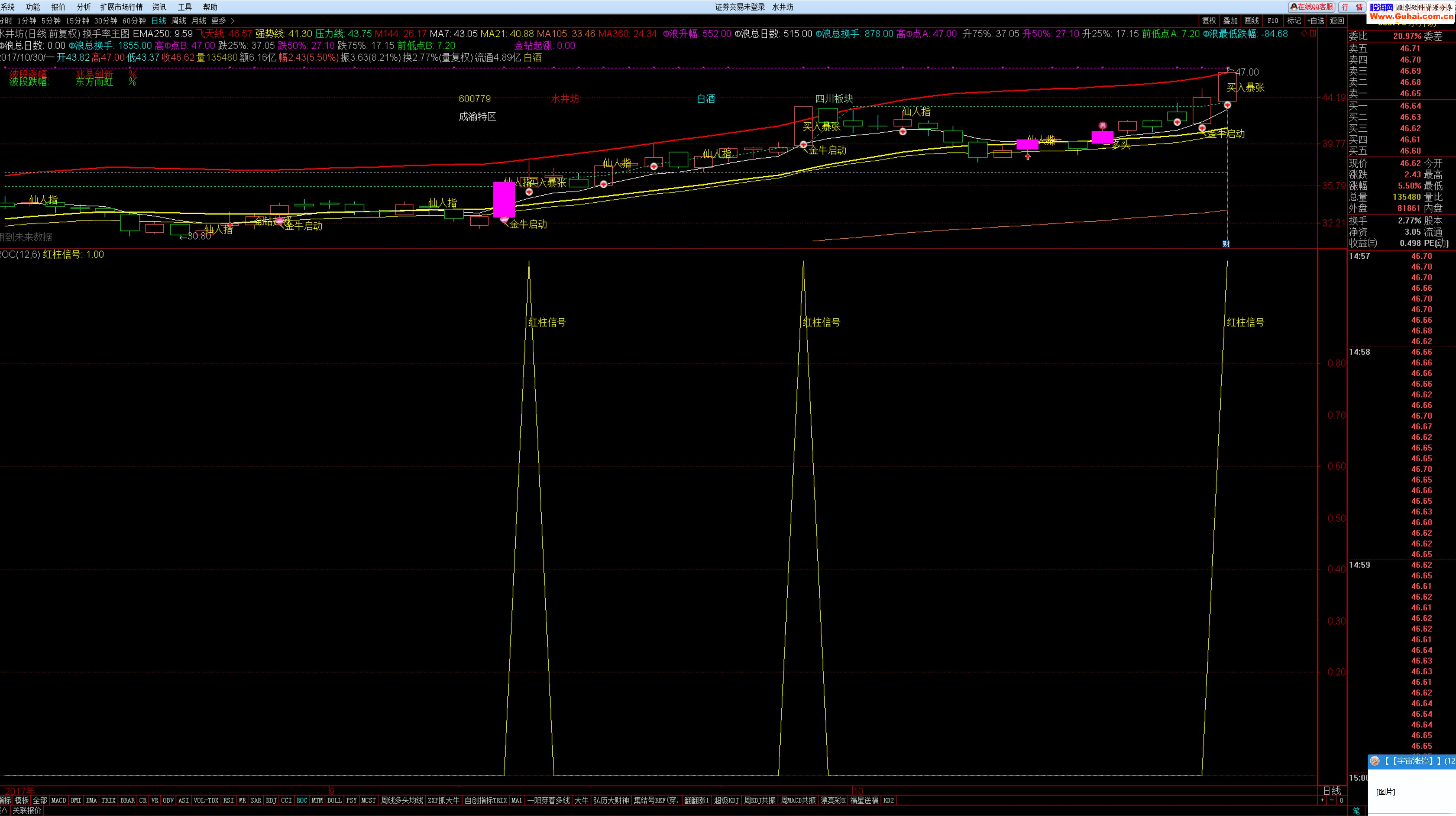Select the highlighted ROC indicator tab
This screenshot has width=1456, height=816.
(x=302, y=800)
